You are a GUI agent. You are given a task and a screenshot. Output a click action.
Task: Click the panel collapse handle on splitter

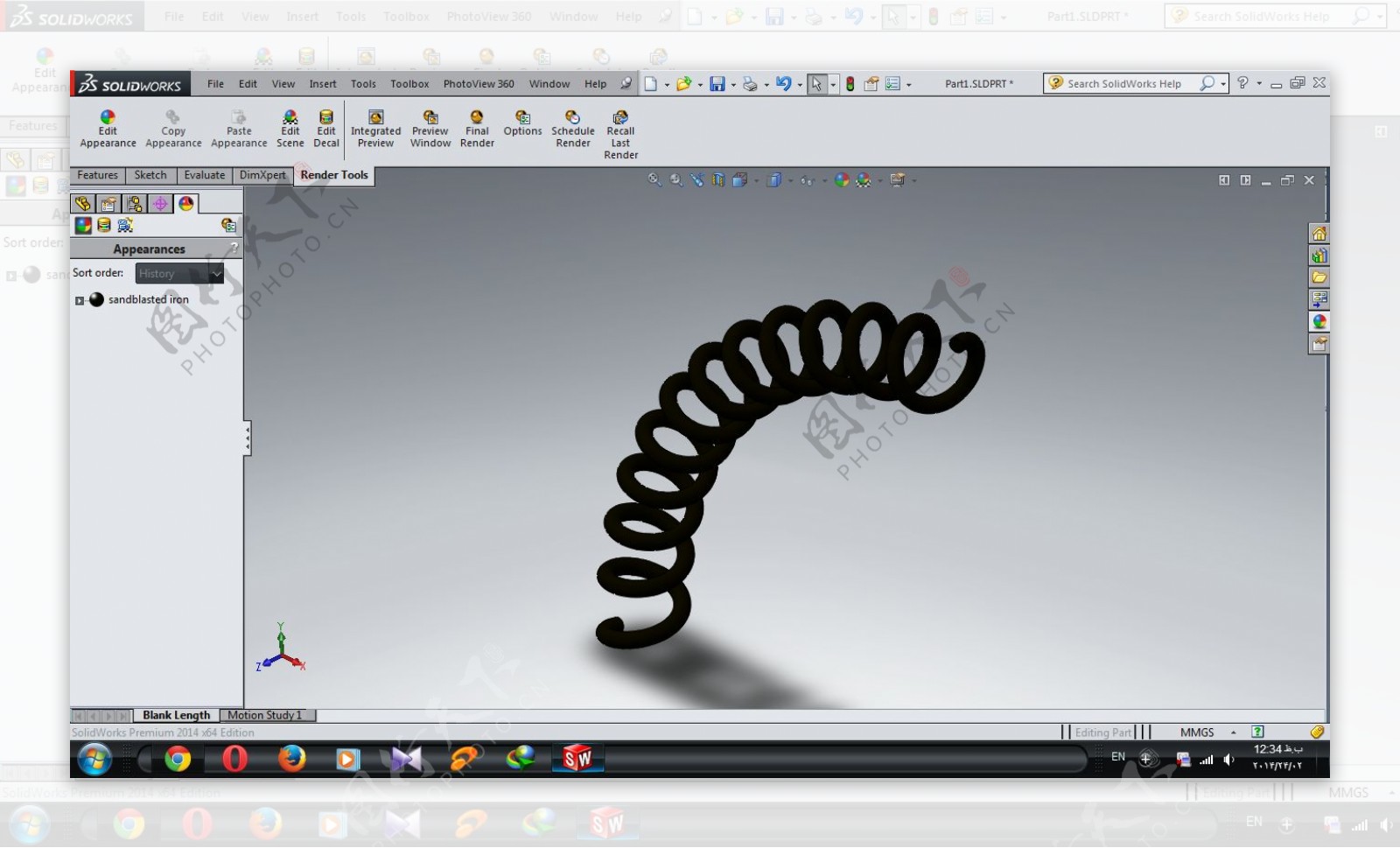248,438
